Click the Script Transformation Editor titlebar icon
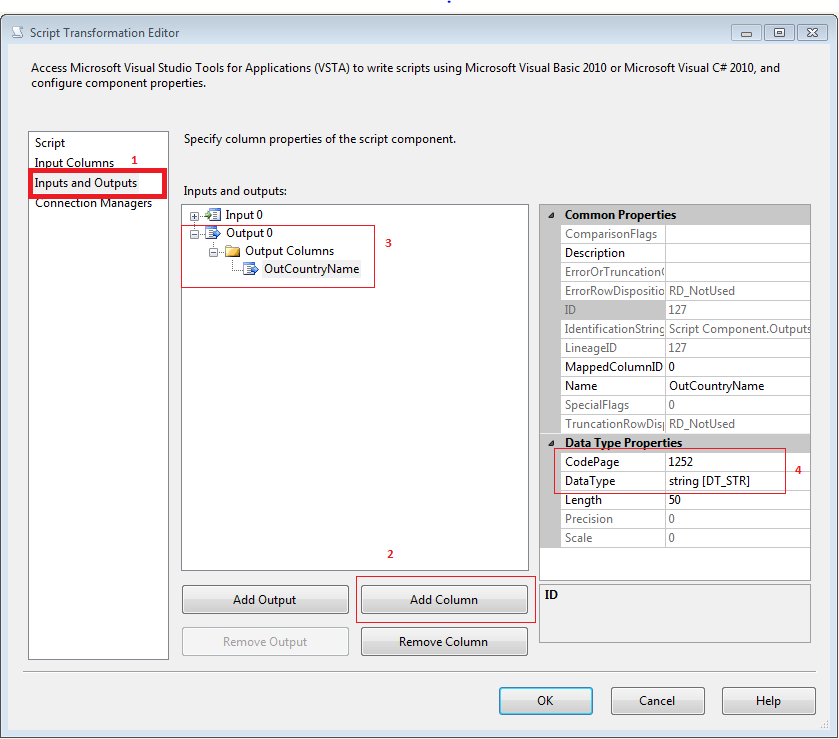This screenshot has height=739, width=839. (17, 32)
